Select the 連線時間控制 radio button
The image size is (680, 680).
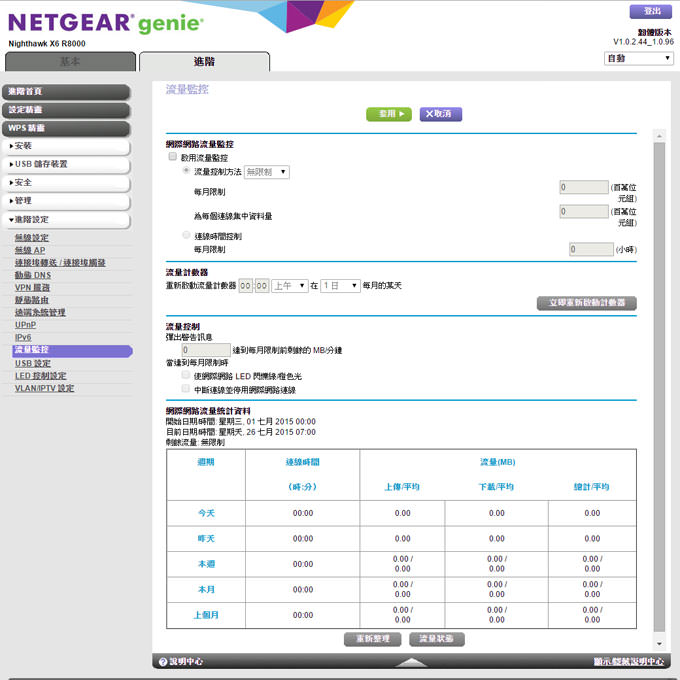(186, 235)
